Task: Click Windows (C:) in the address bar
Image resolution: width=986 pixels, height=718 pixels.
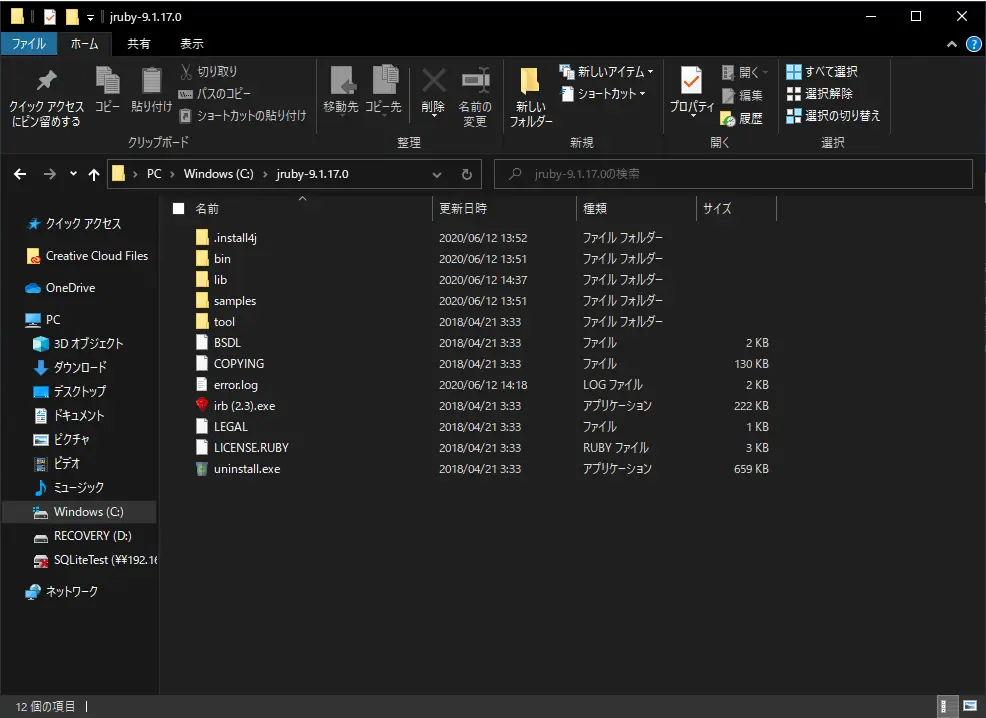Action: point(218,174)
